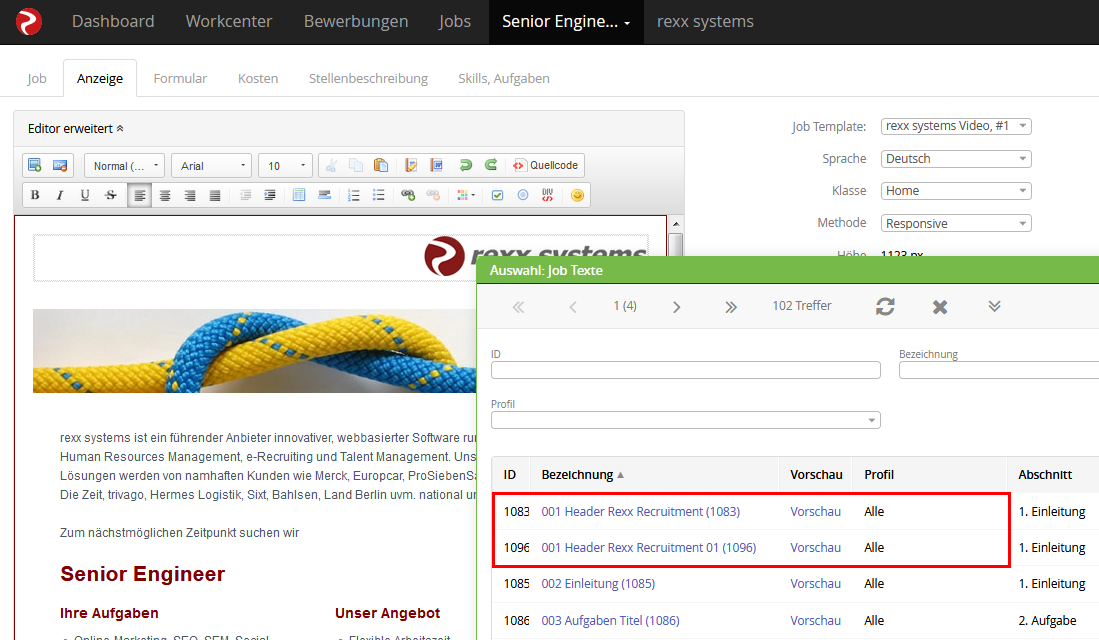
Task: Click the Paste from Word icon
Action: pyautogui.click(x=437, y=165)
